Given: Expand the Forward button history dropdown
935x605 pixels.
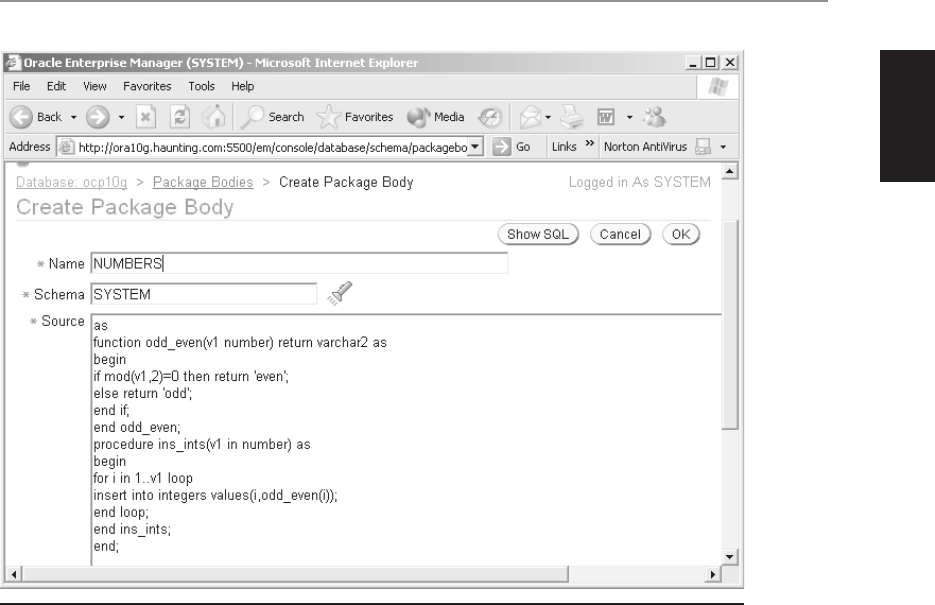Looking at the screenshot, I should pos(121,117).
